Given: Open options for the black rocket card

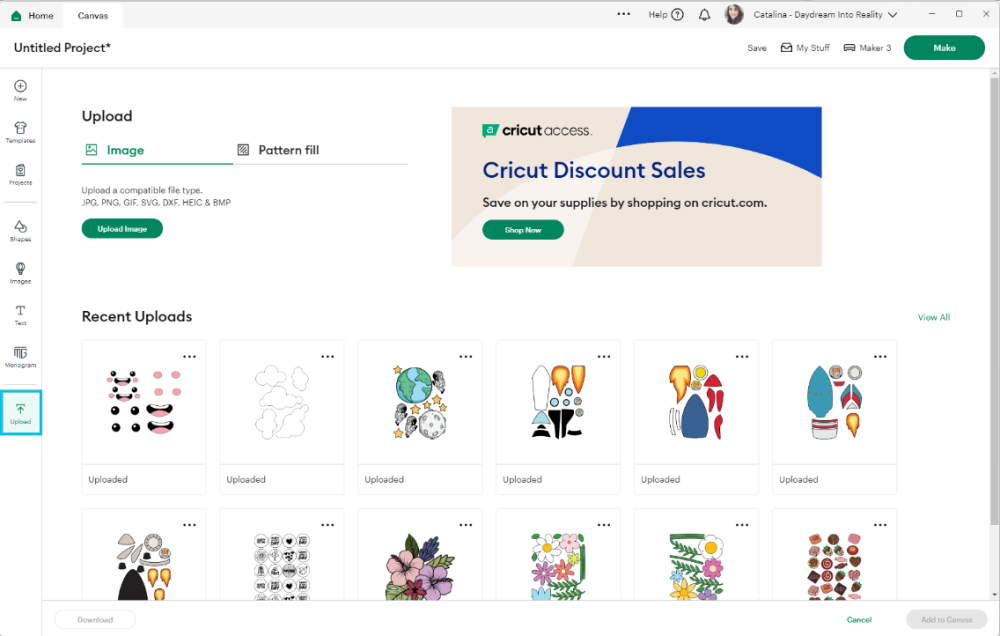Looking at the screenshot, I should pyautogui.click(x=189, y=525).
